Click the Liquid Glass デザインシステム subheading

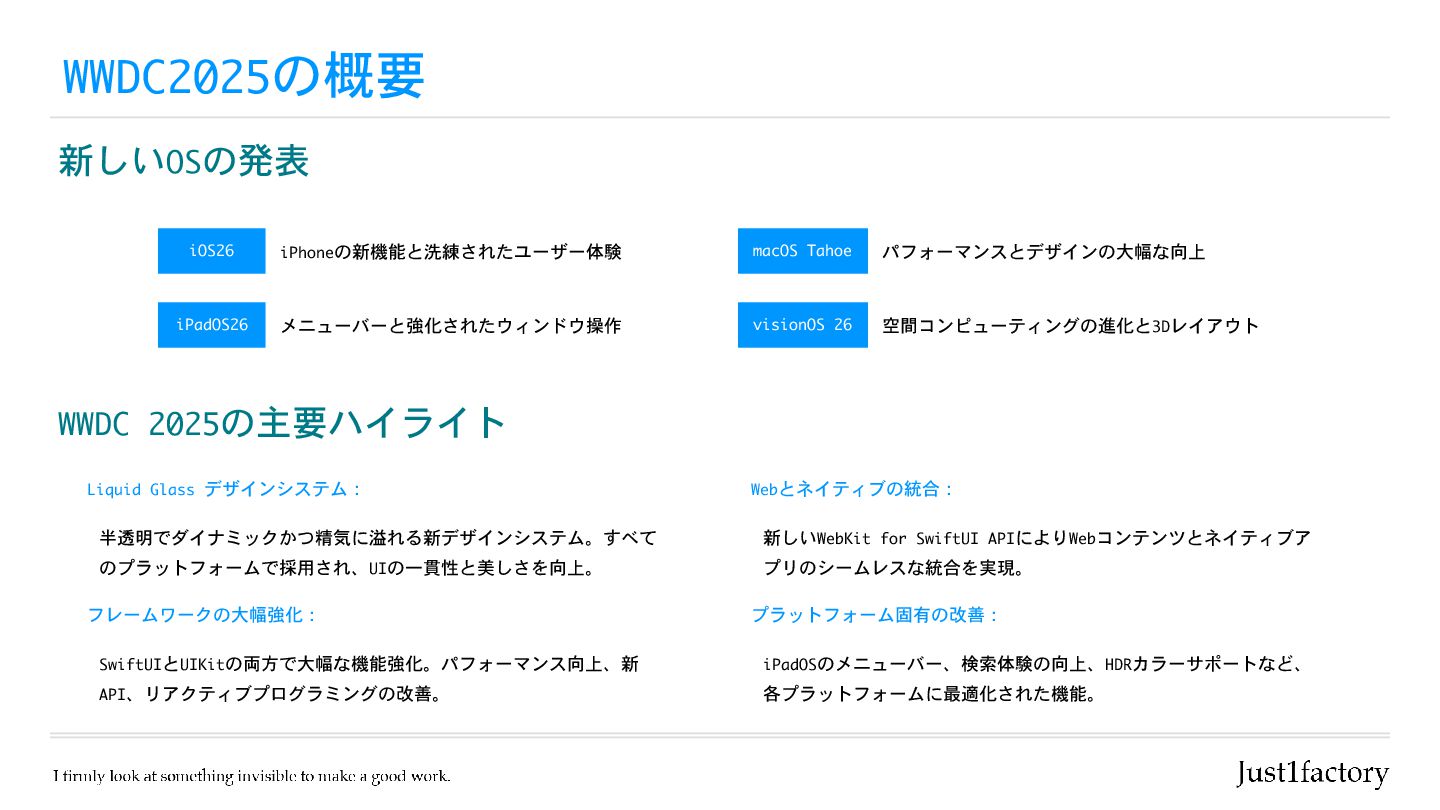coord(224,489)
